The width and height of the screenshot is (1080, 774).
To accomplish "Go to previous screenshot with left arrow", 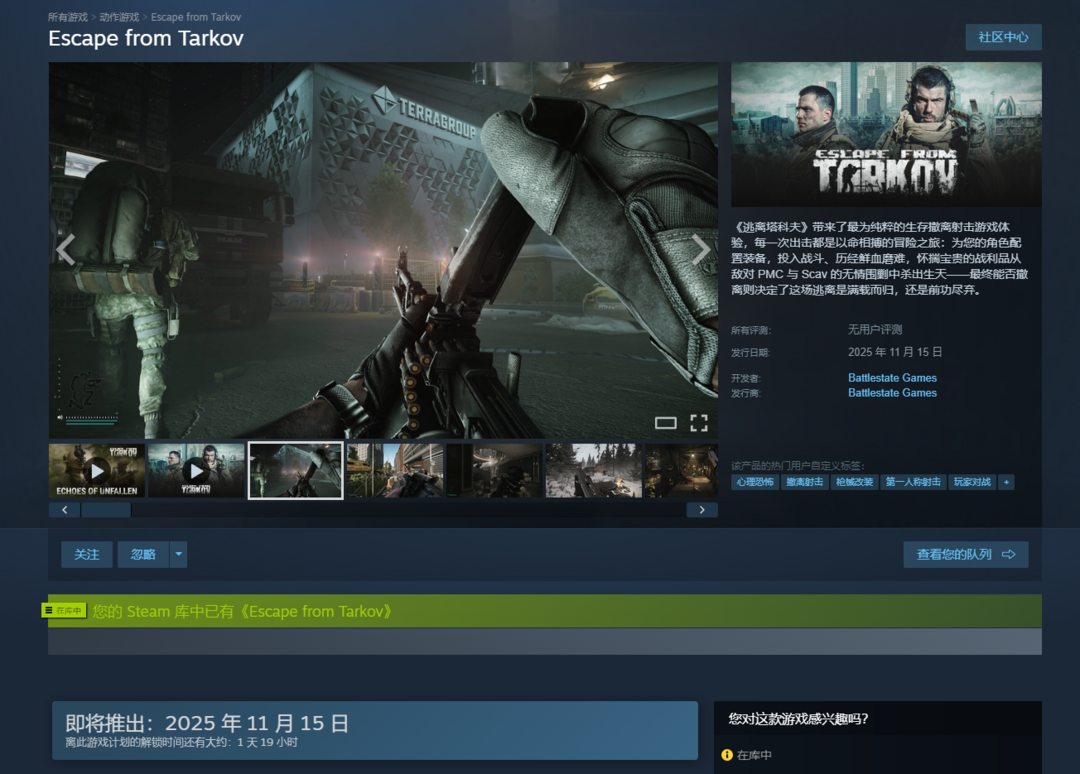I will pyautogui.click(x=66, y=249).
